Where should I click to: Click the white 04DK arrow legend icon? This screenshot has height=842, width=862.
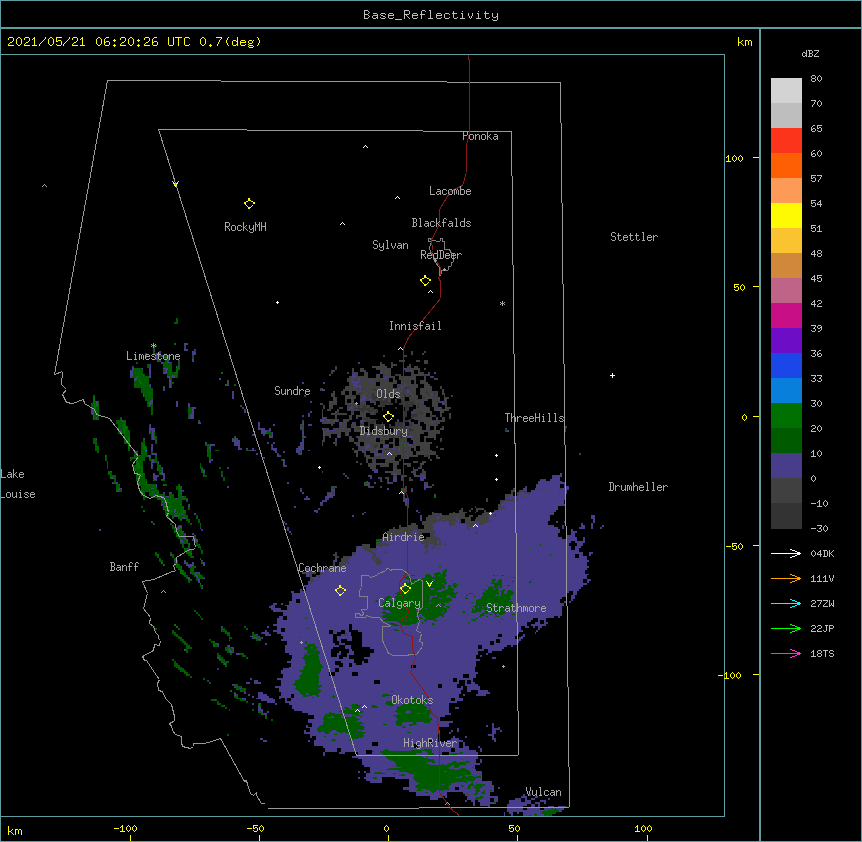[x=786, y=553]
